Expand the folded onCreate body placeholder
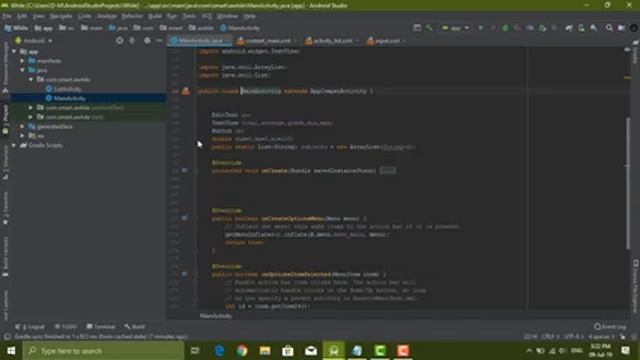The height and width of the screenshot is (360, 640). pyautogui.click(x=388, y=171)
